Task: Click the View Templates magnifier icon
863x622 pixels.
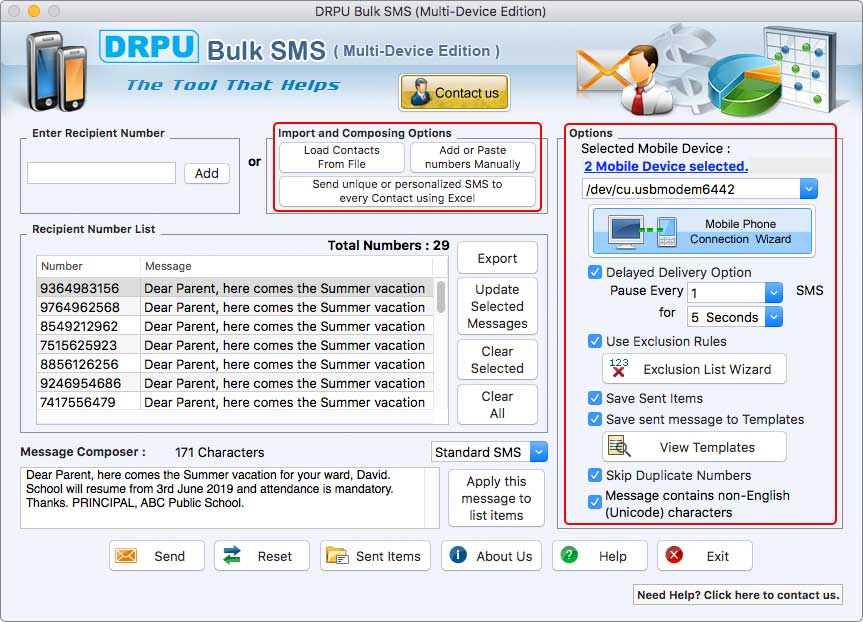Action: tap(619, 446)
